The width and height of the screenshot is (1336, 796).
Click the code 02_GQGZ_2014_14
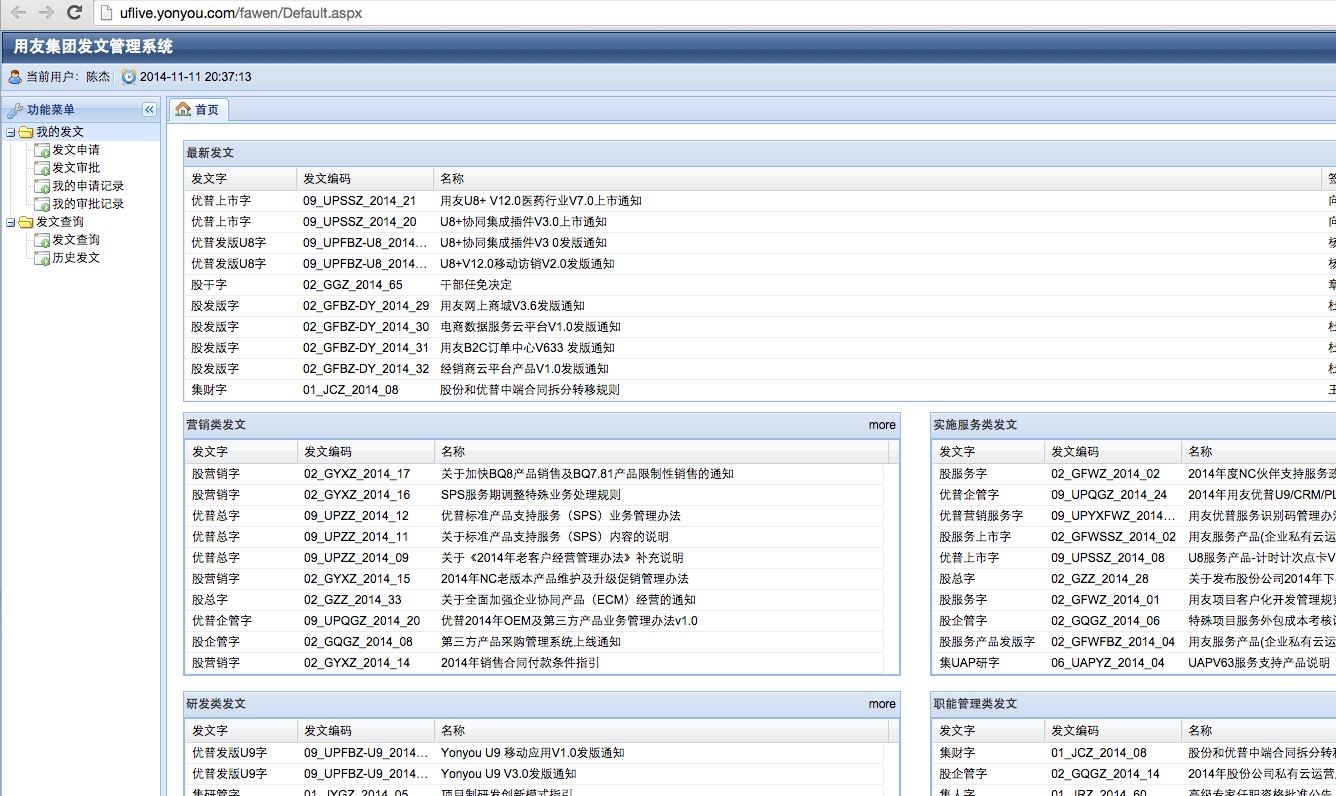1106,774
